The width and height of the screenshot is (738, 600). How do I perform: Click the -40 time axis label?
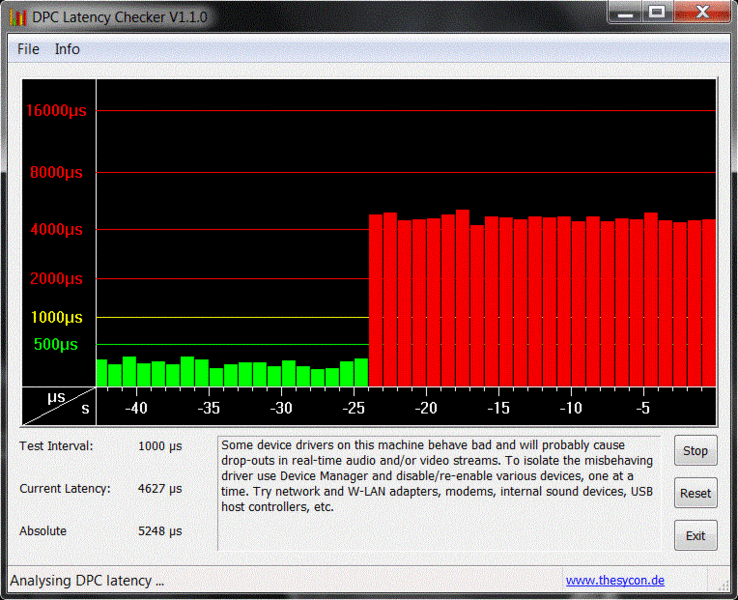point(136,408)
